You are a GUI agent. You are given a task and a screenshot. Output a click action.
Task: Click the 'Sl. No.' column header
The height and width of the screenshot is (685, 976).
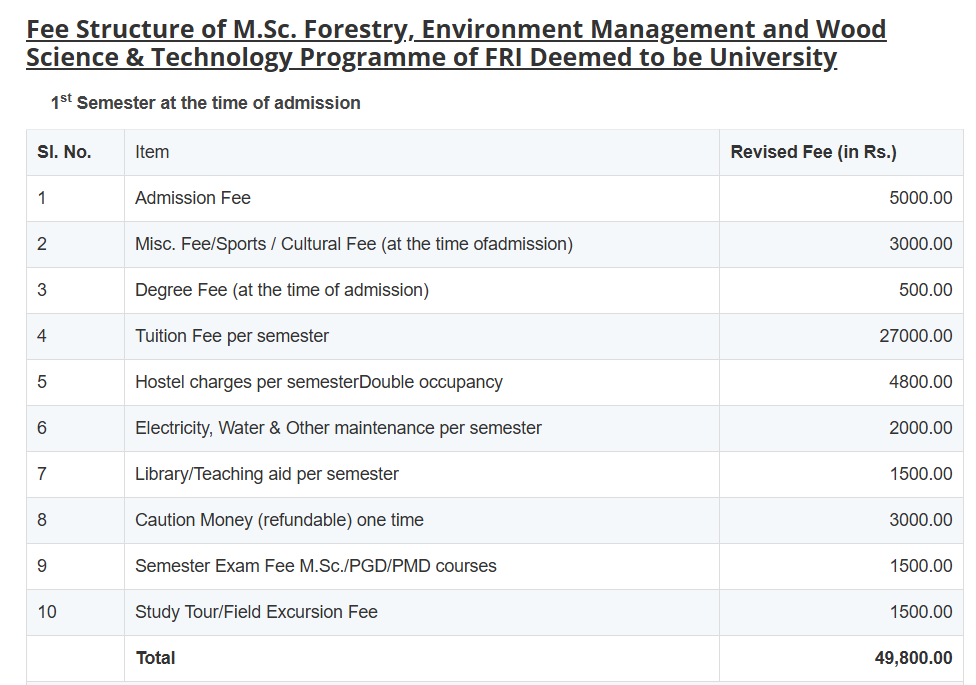[64, 152]
